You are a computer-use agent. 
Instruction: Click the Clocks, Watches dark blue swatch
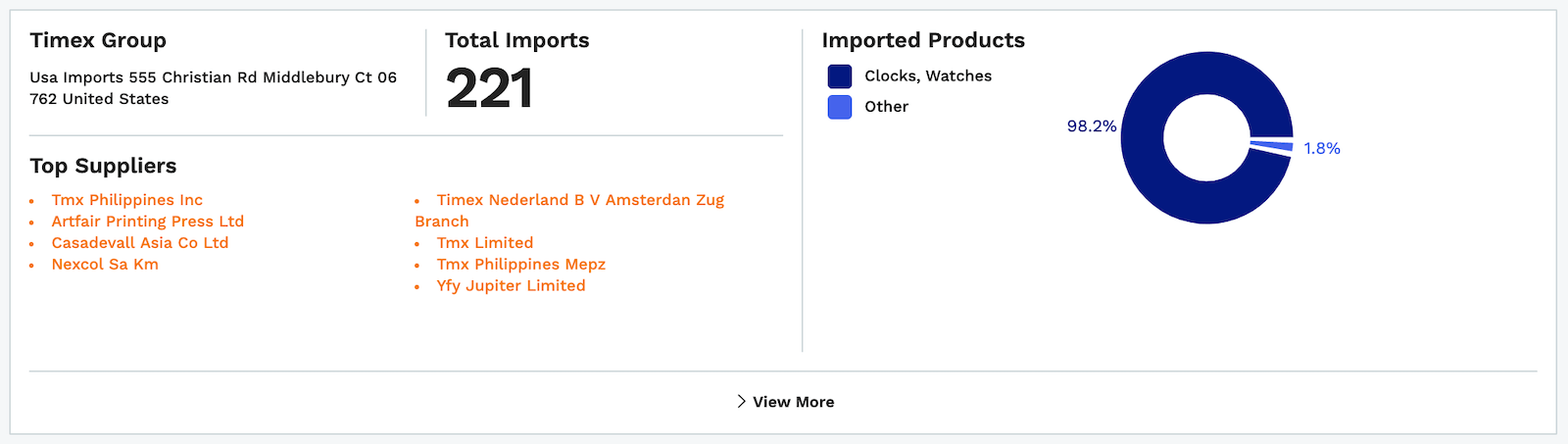tap(840, 76)
